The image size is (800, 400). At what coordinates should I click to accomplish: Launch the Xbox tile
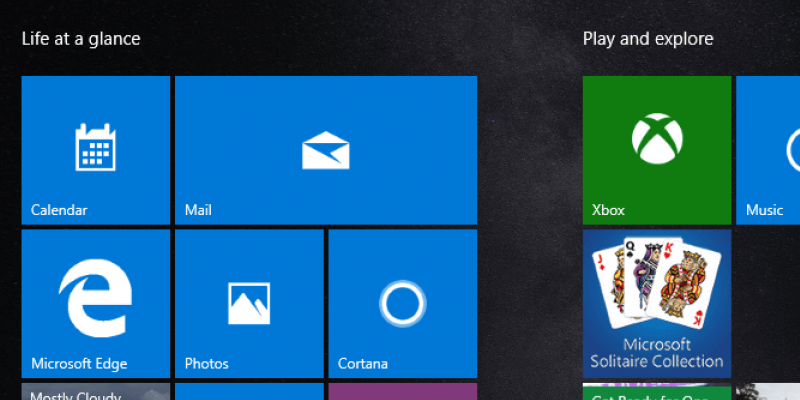657,150
